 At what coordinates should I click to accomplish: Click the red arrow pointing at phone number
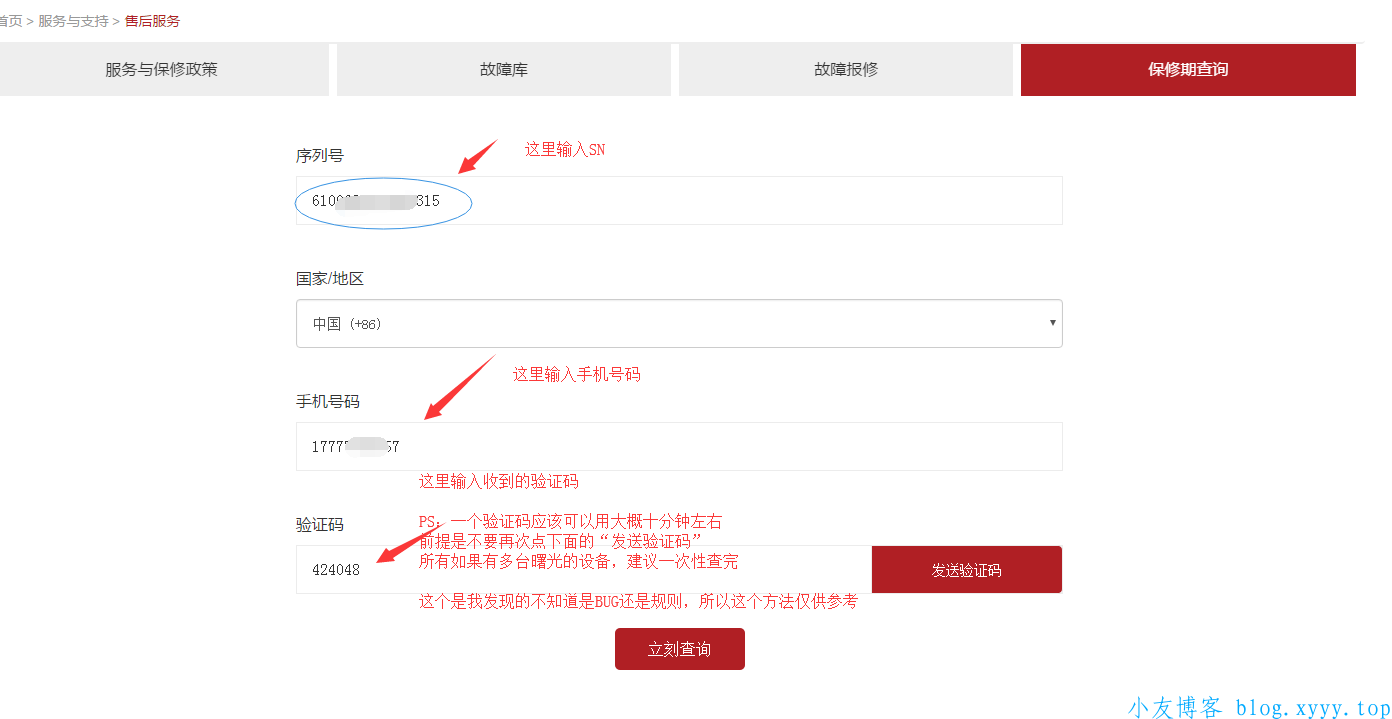point(459,388)
